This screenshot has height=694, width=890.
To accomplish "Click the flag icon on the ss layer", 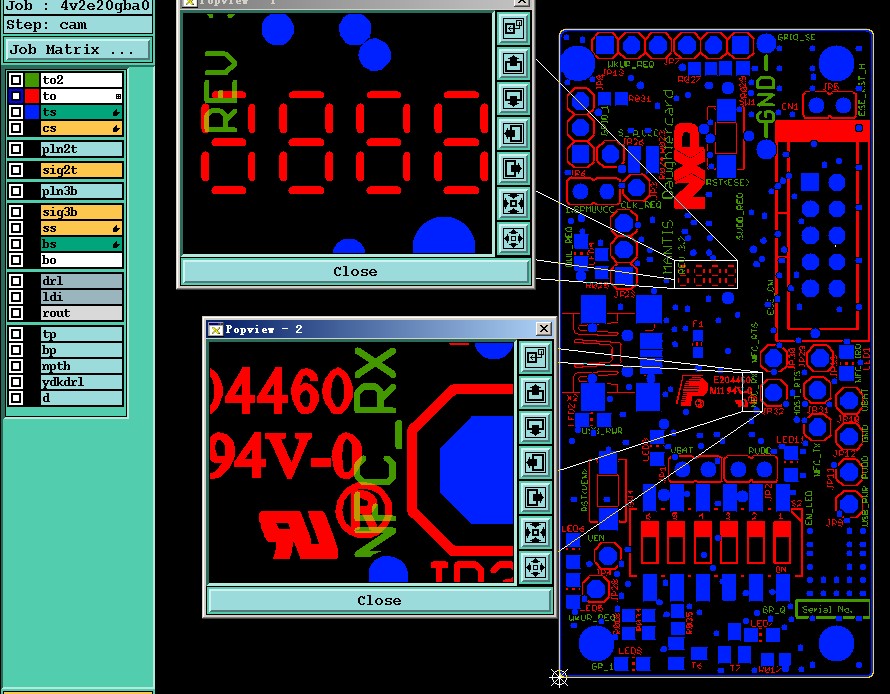I will tap(116, 228).
